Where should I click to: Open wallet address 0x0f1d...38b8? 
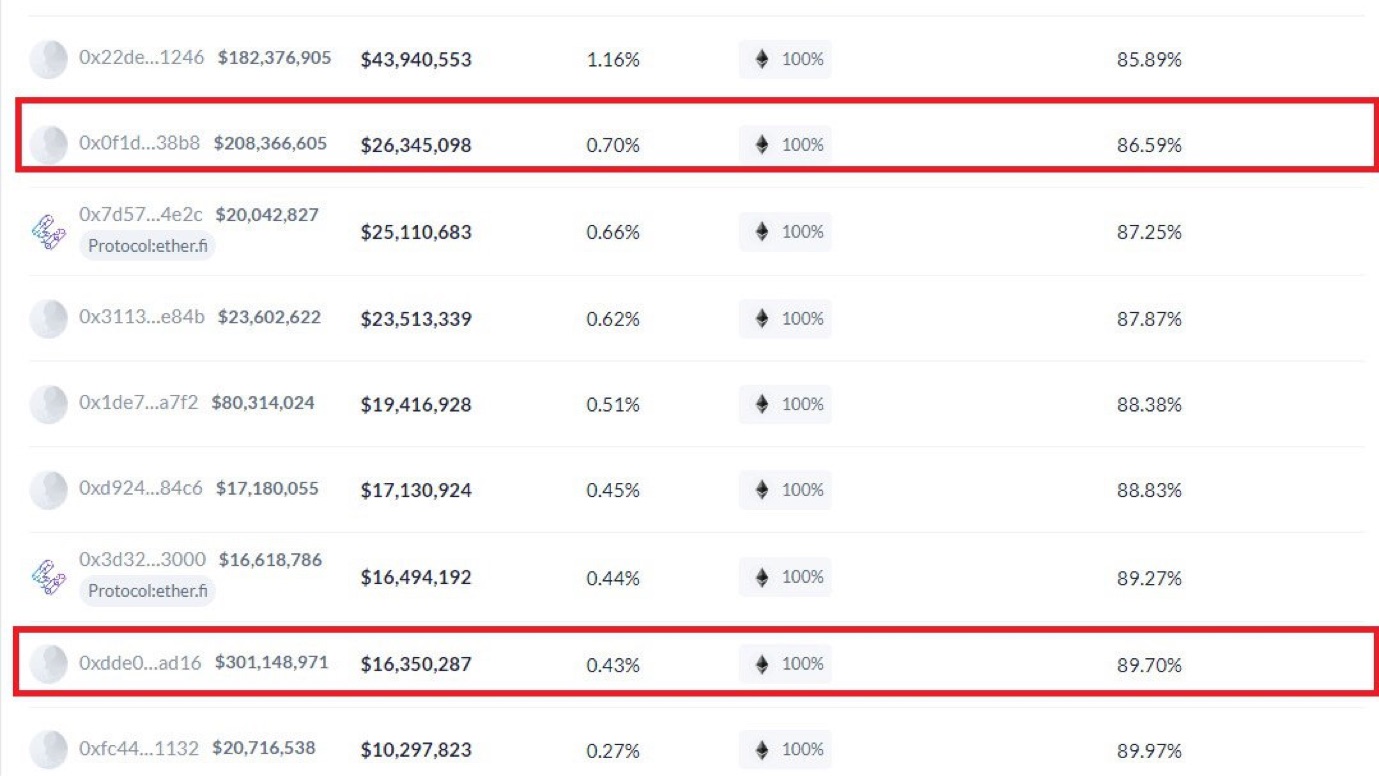139,144
